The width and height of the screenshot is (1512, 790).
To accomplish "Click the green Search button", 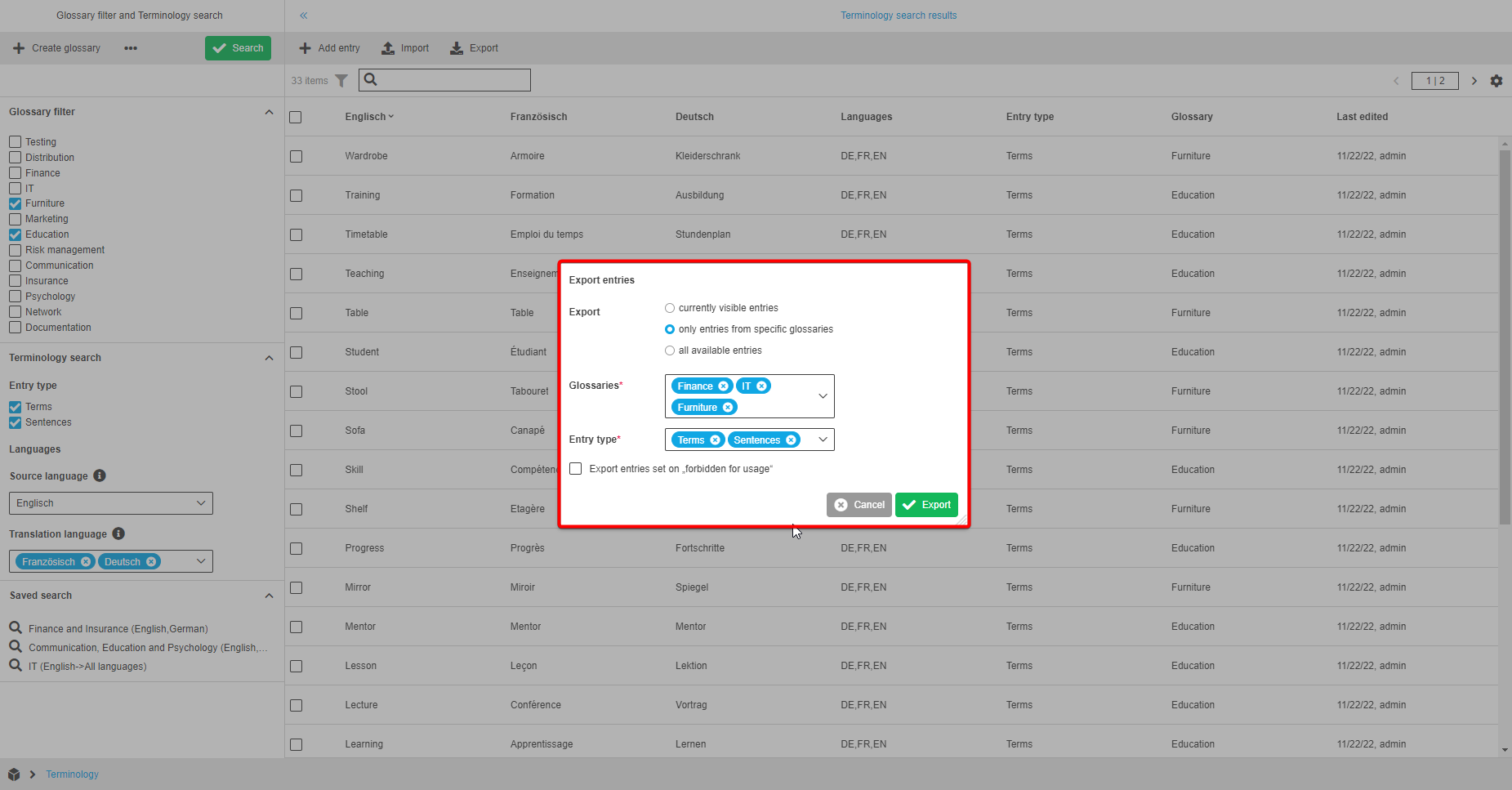I will click(238, 48).
